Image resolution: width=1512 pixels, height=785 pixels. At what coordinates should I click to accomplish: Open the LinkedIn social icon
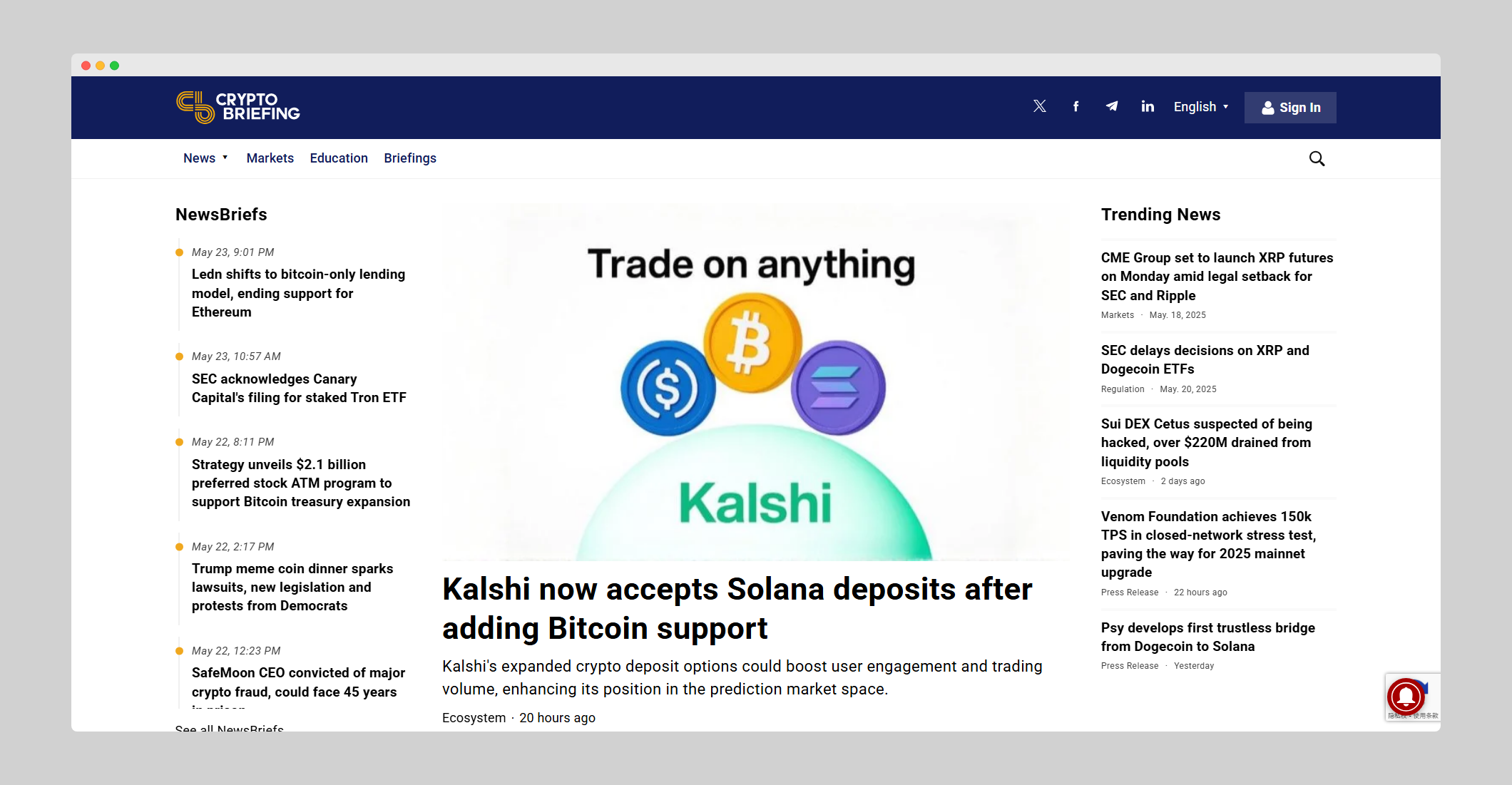[1147, 106]
